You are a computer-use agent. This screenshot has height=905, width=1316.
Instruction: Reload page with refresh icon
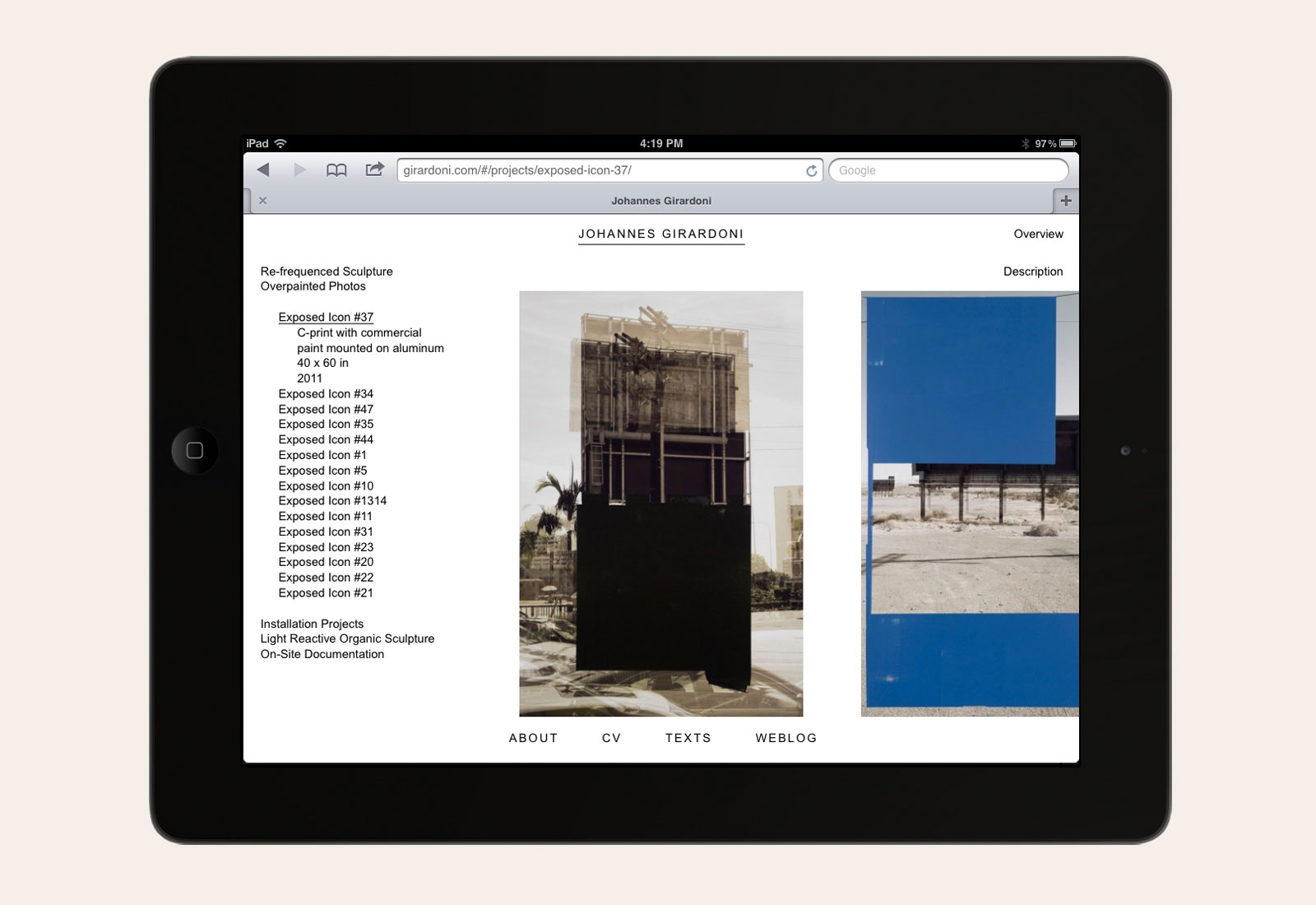[811, 170]
